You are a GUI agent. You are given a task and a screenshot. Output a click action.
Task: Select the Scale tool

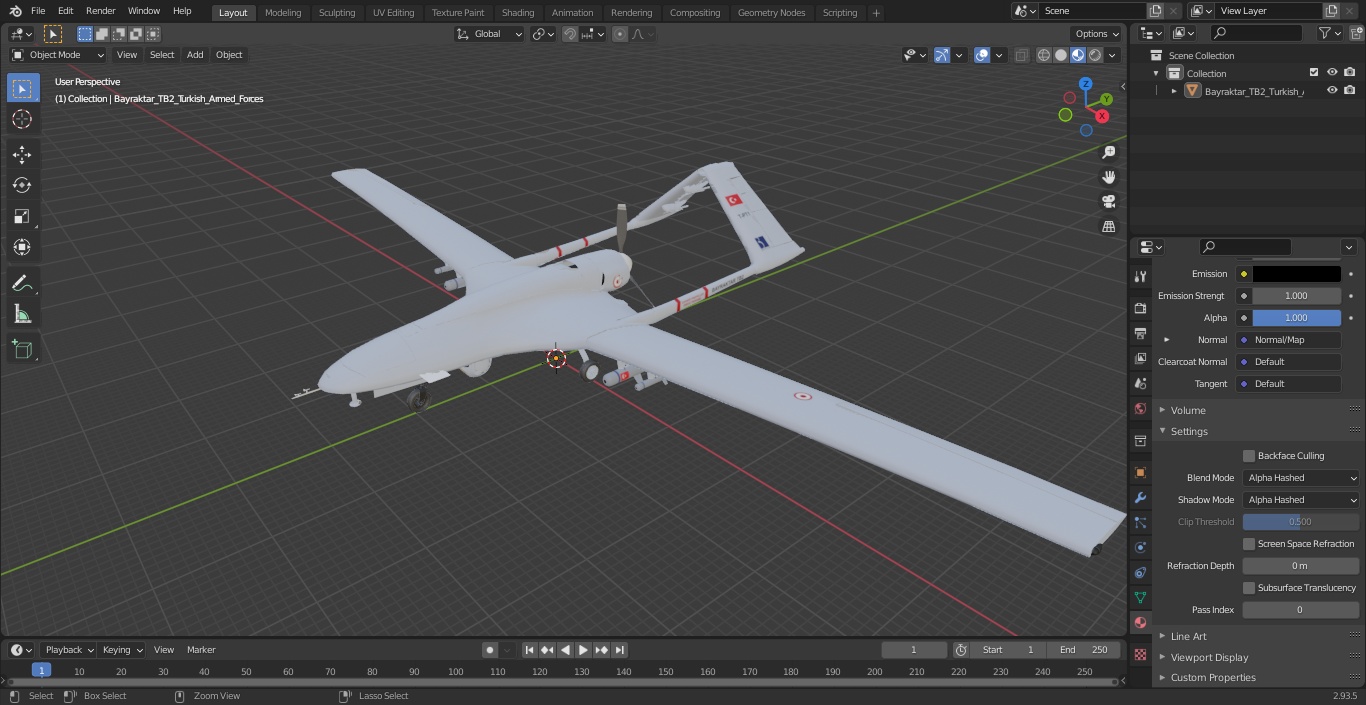pyautogui.click(x=22, y=216)
